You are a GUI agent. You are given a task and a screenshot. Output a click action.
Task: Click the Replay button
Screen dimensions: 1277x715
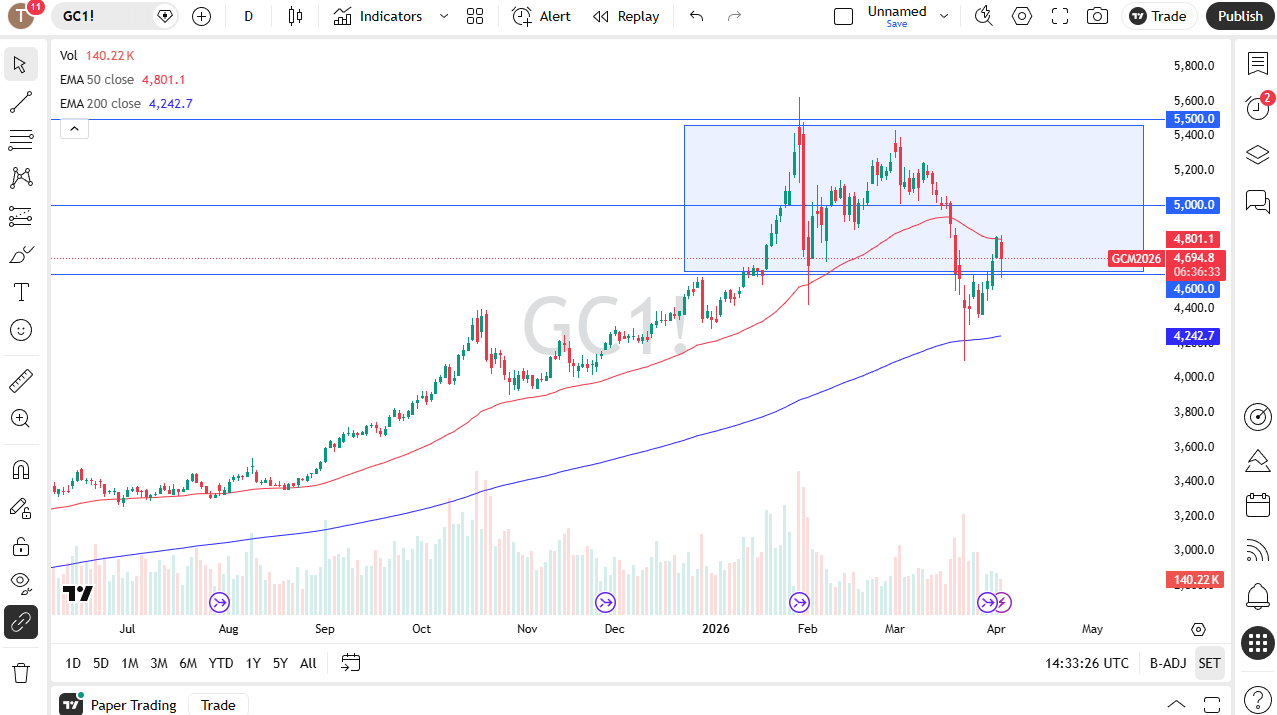pos(626,16)
